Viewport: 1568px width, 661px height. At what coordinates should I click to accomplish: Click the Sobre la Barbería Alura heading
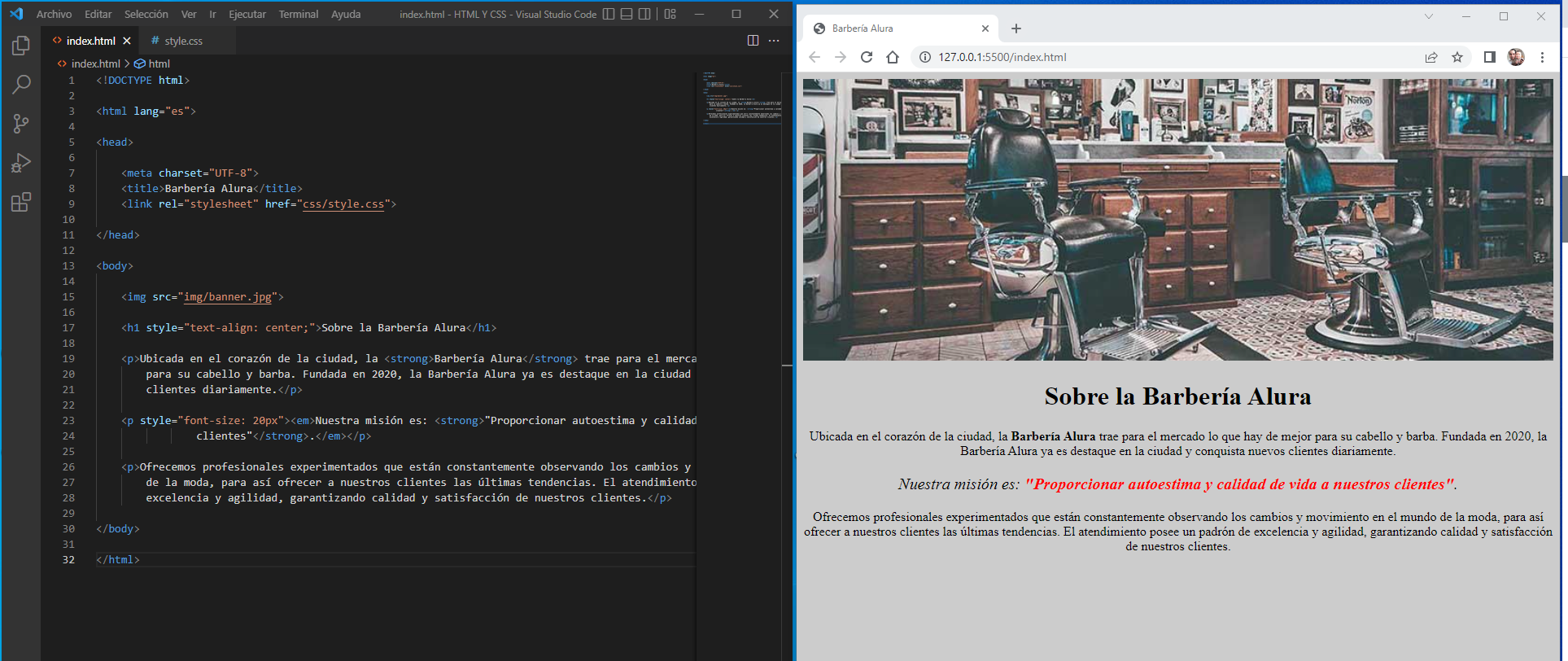1177,396
